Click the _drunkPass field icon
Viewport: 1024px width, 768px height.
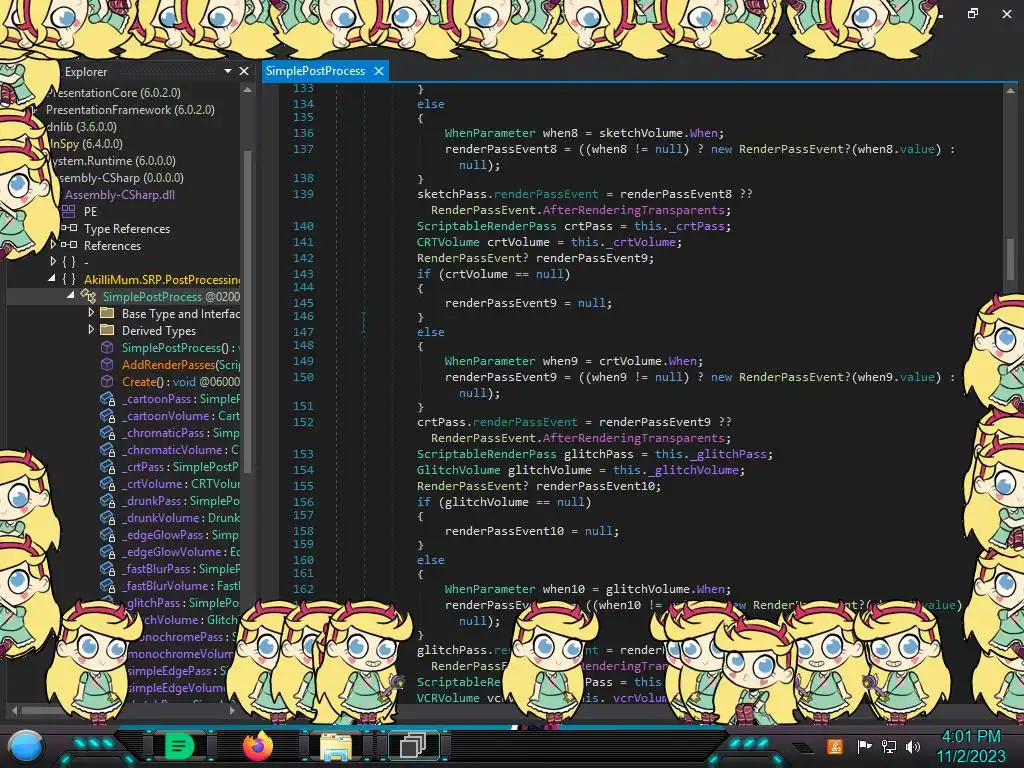point(108,501)
